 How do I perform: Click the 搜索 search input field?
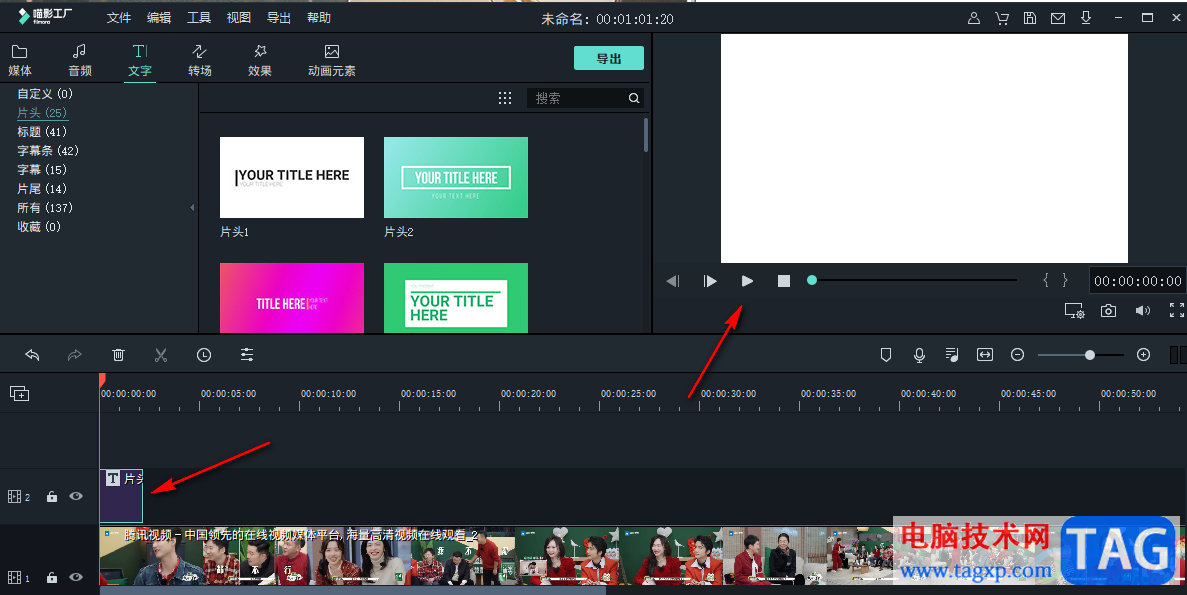coord(578,98)
